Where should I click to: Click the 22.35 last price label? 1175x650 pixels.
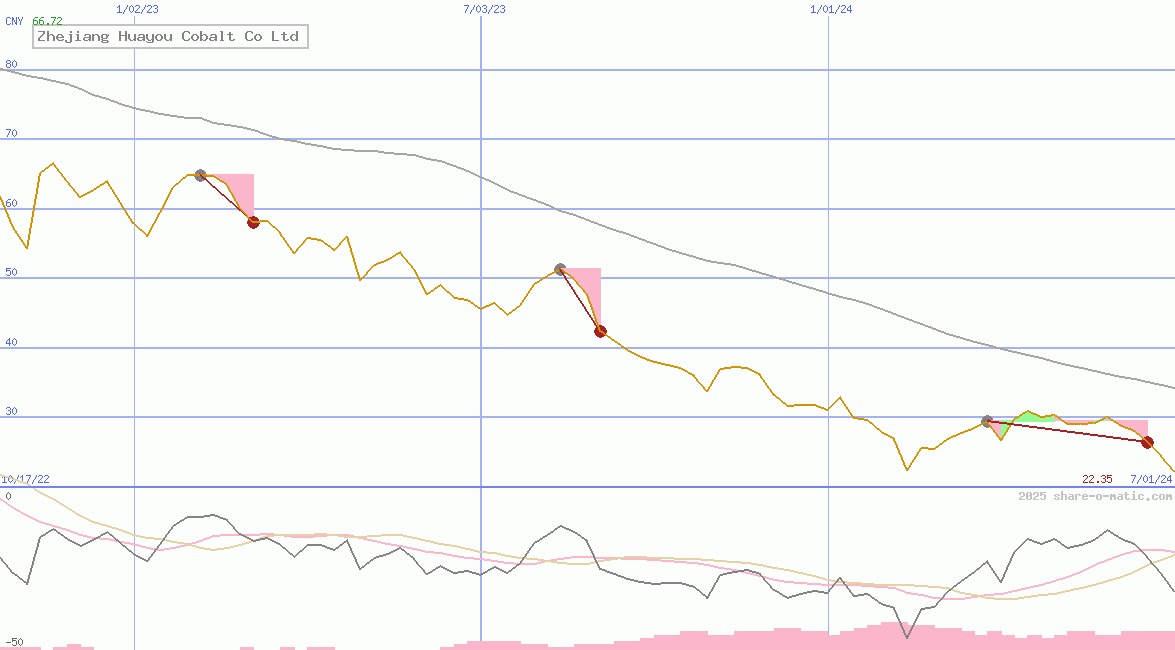point(1097,479)
